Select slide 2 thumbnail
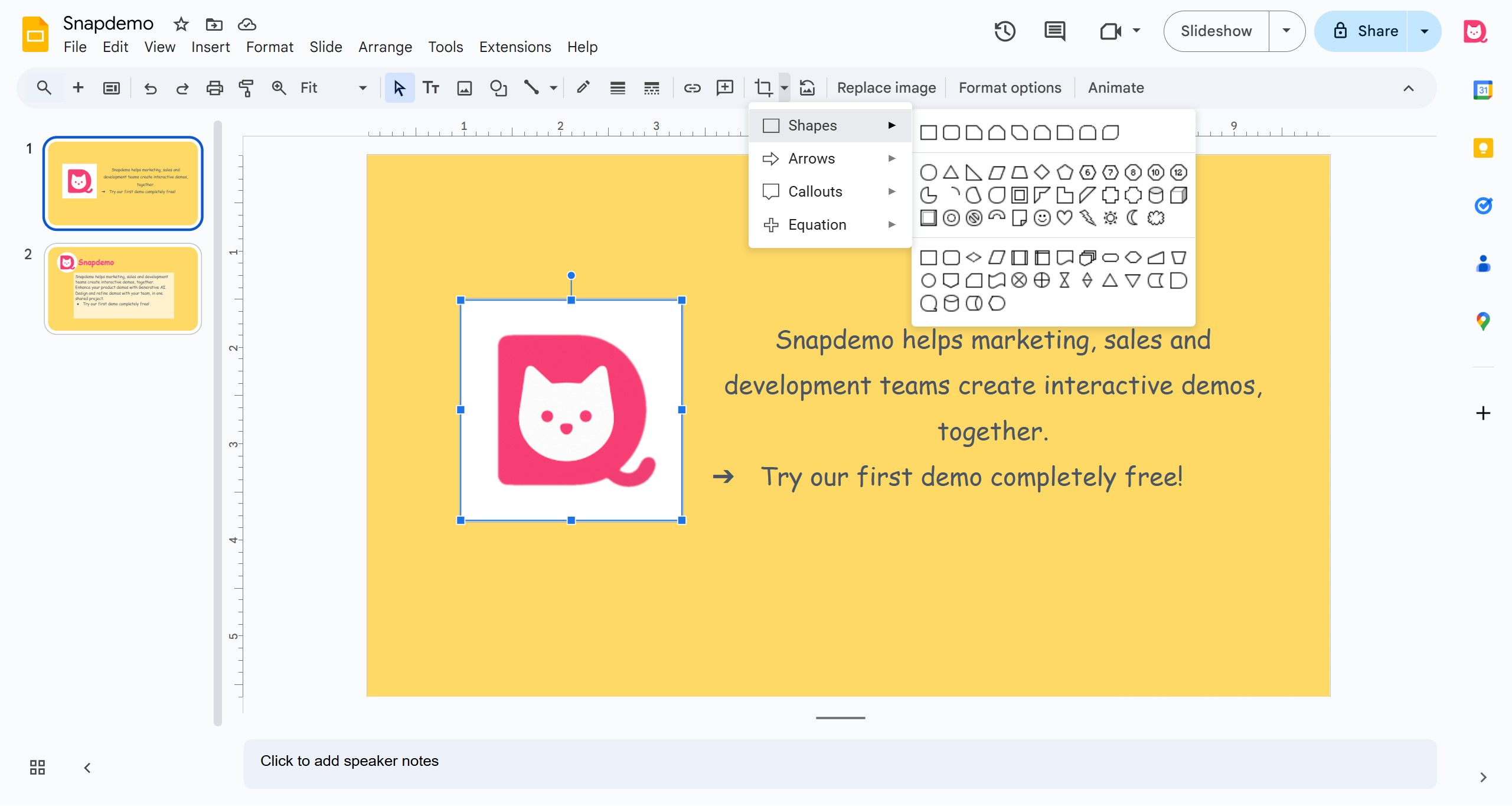The width and height of the screenshot is (1512, 806). click(123, 289)
